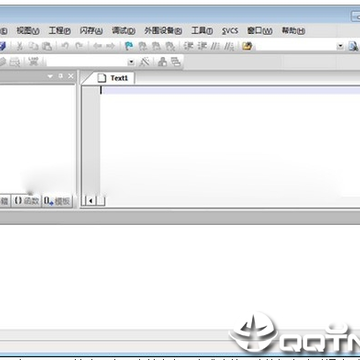Comment selection icon
Screen dimensions: 360x360
coord(216,46)
